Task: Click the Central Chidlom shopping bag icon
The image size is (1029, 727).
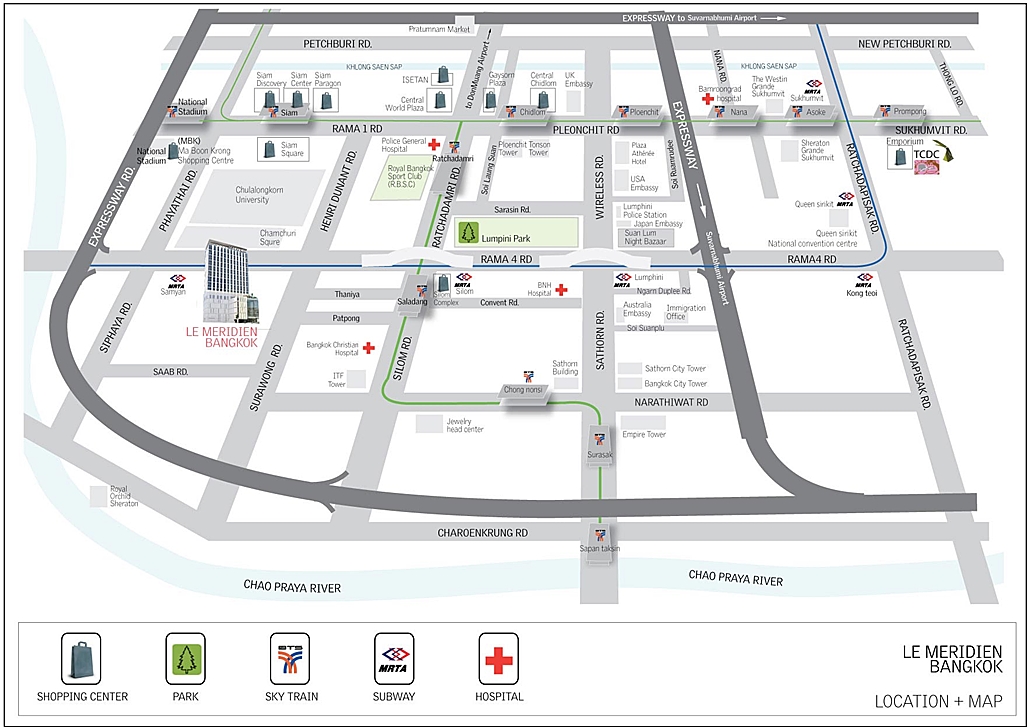Action: point(543,100)
